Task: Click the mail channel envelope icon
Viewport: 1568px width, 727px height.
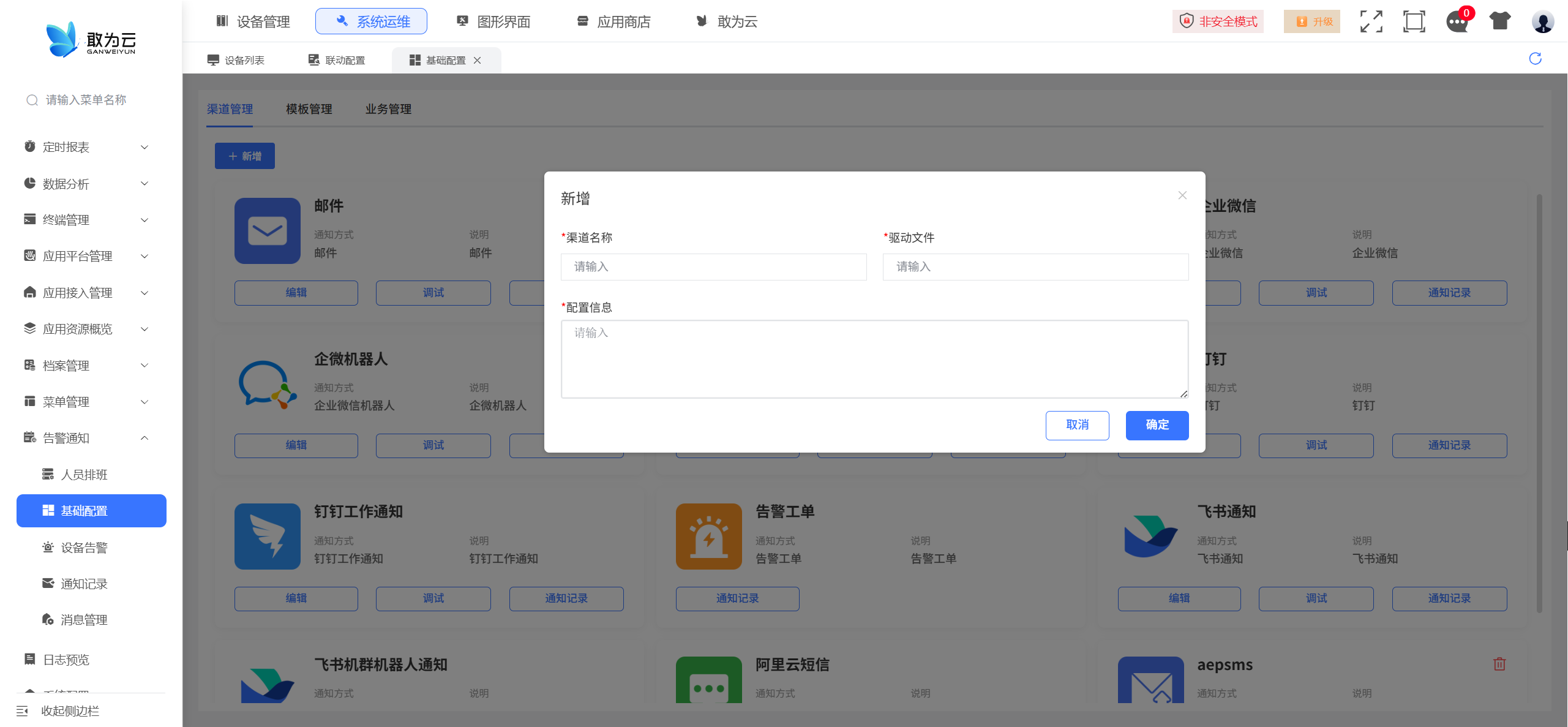Action: (268, 231)
